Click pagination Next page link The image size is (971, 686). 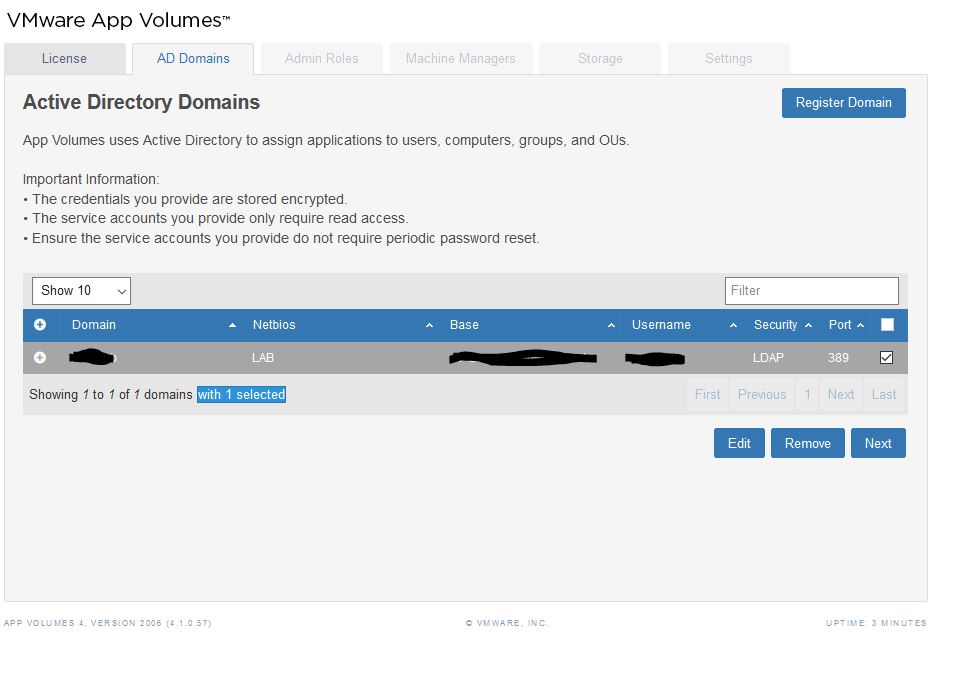click(841, 394)
